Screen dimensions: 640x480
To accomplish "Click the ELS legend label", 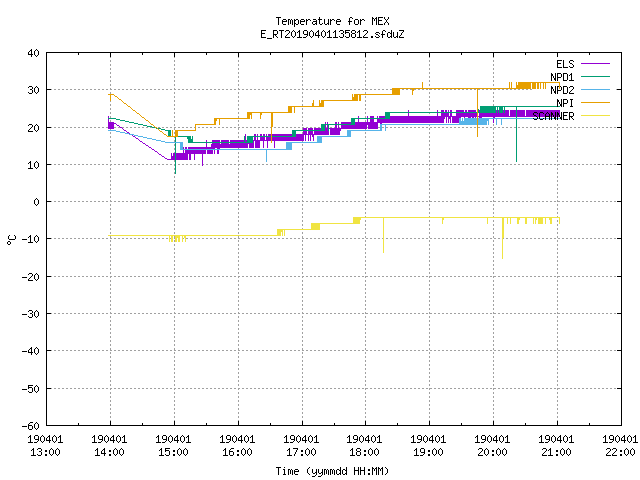I will [x=565, y=64].
